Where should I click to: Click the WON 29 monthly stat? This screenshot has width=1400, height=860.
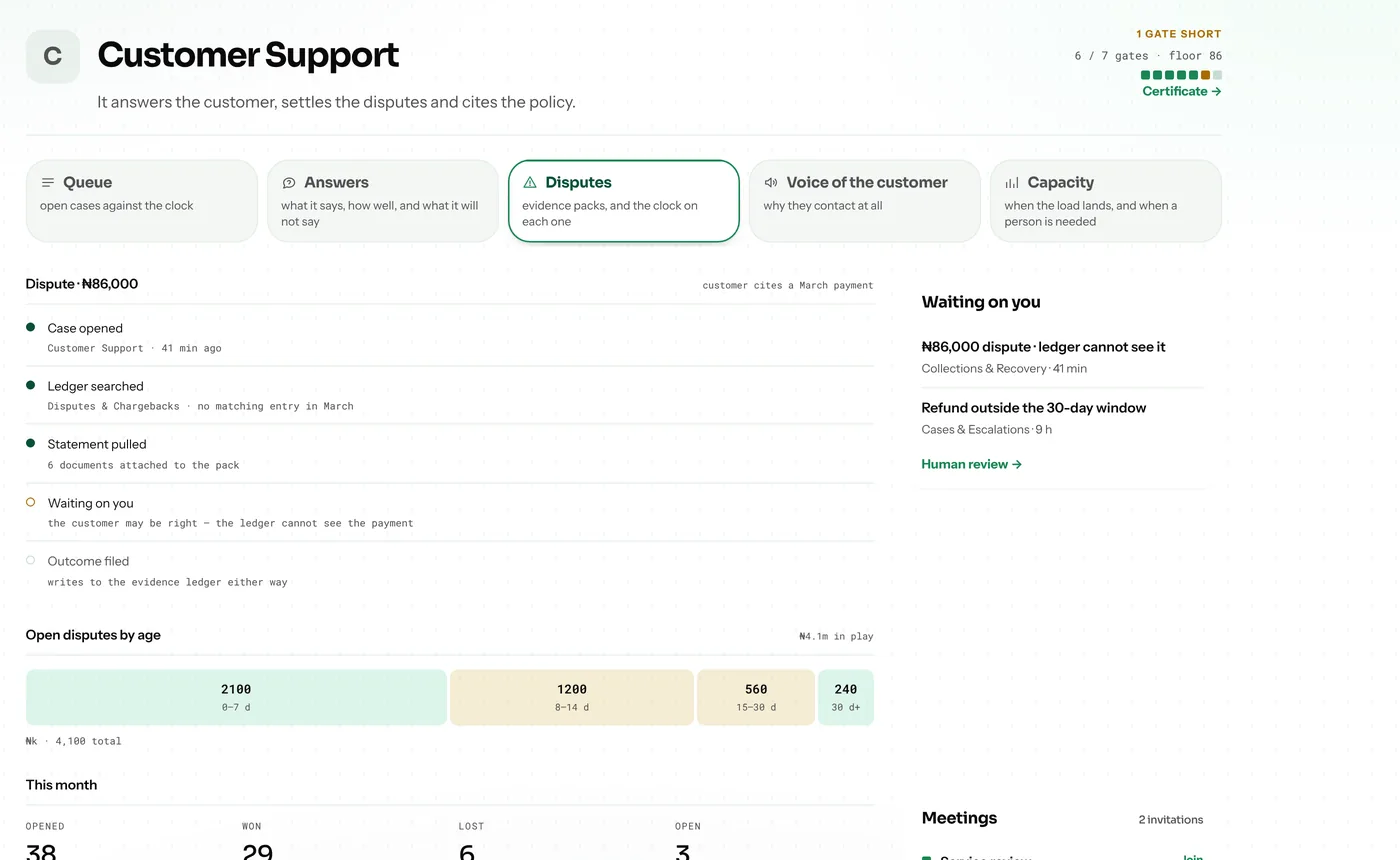(x=258, y=840)
